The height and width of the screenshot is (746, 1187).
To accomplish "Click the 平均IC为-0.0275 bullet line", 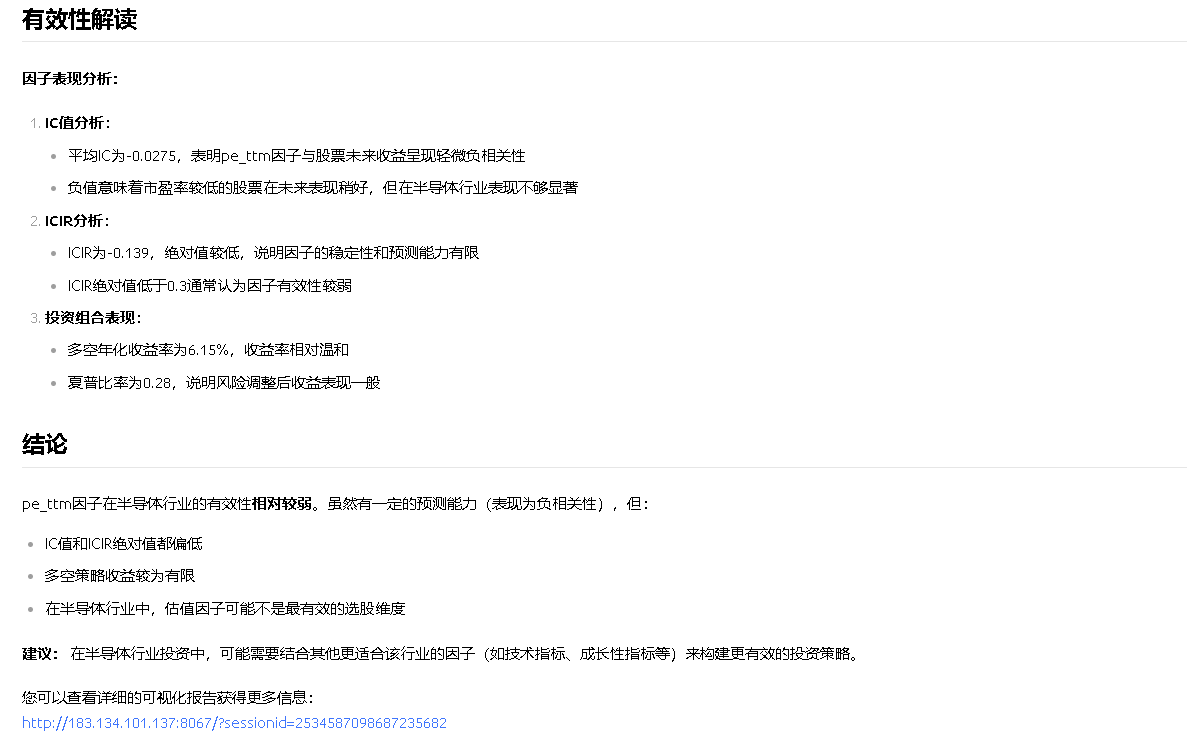I will pyautogui.click(x=296, y=156).
